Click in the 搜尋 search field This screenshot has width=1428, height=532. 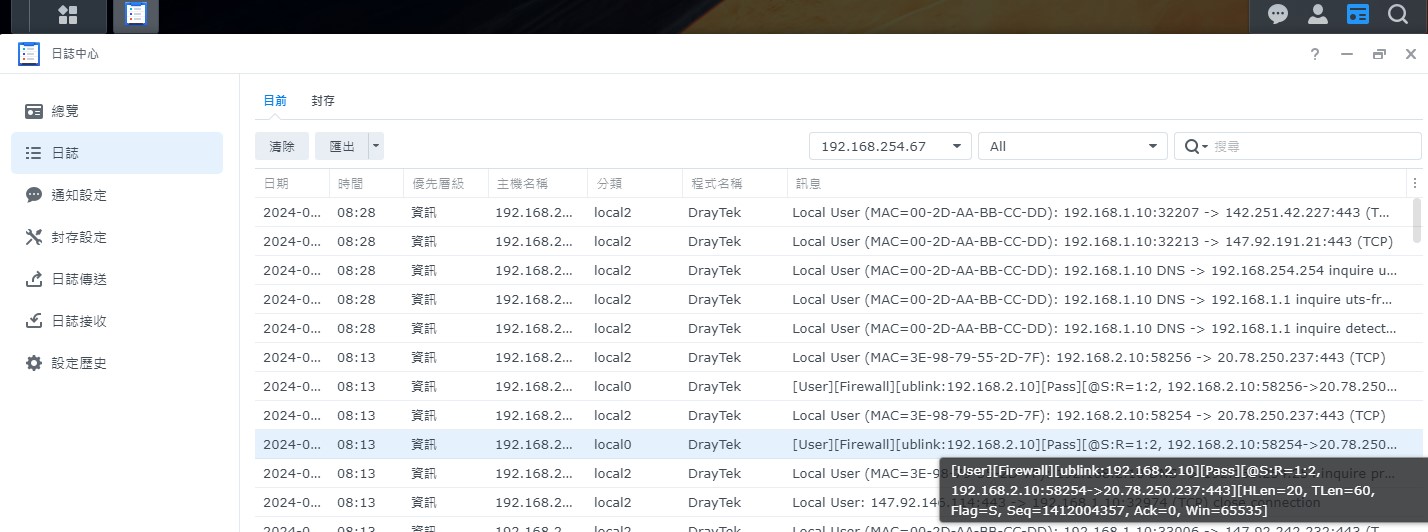click(x=1312, y=146)
